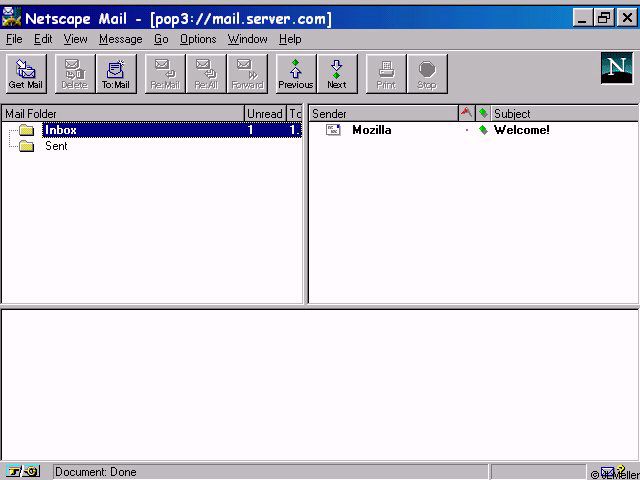Screen dimensions: 640x480
Task: Click the Delete message toolbar button
Action: tap(75, 74)
